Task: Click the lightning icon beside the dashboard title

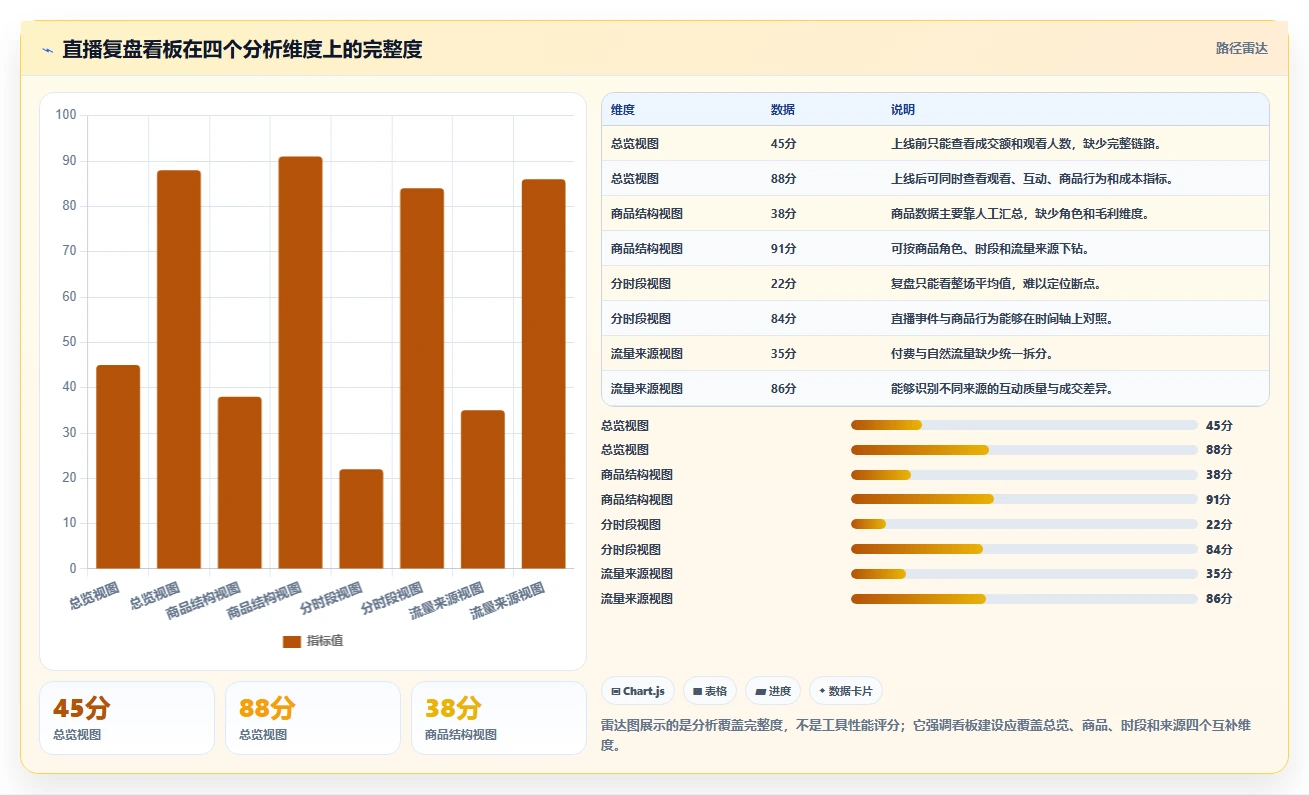Action: coord(47,50)
